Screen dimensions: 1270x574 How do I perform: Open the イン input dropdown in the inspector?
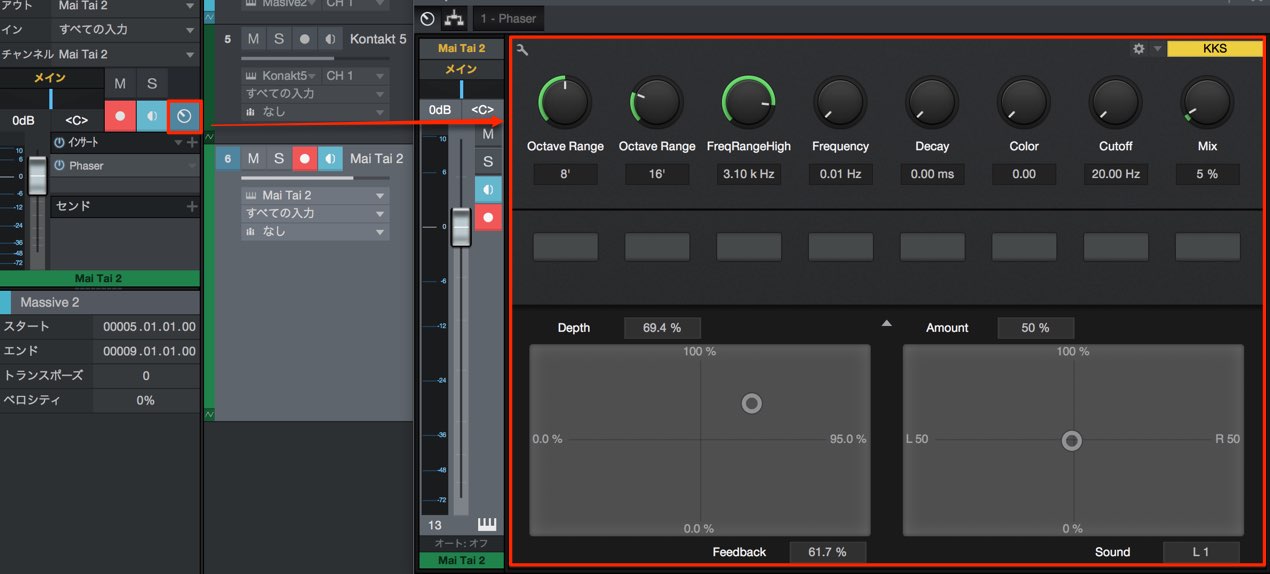coord(191,30)
